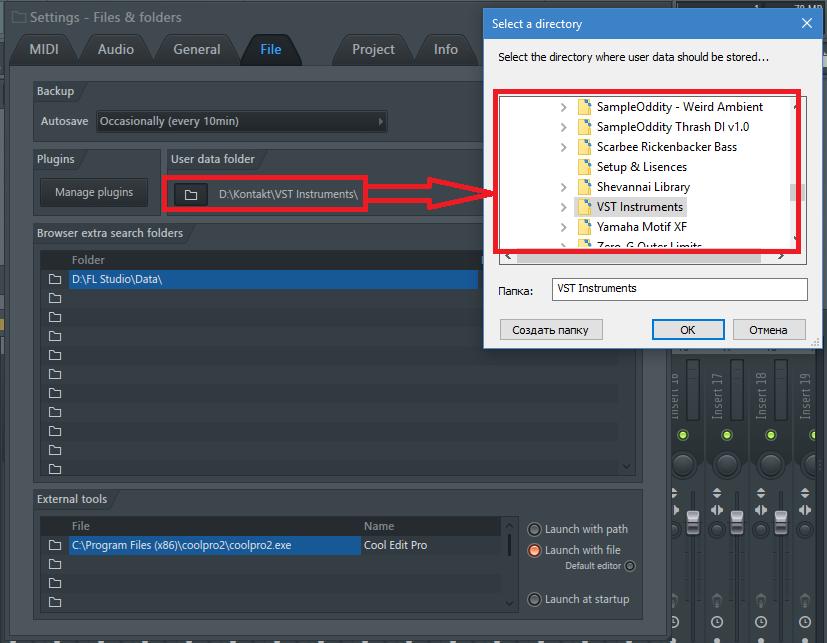Open the User data folder browse icon
This screenshot has width=827, height=643.
pyautogui.click(x=191, y=195)
